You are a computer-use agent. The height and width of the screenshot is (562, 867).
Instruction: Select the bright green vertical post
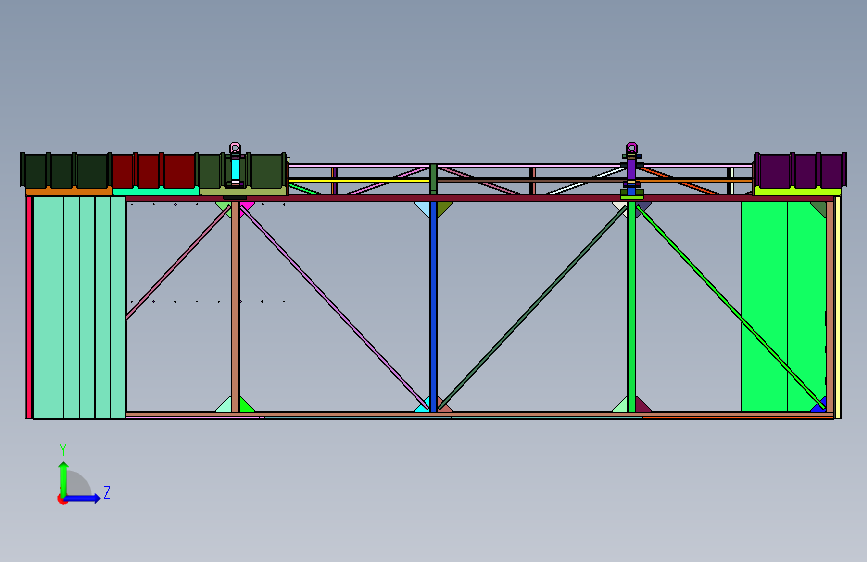(x=631, y=306)
